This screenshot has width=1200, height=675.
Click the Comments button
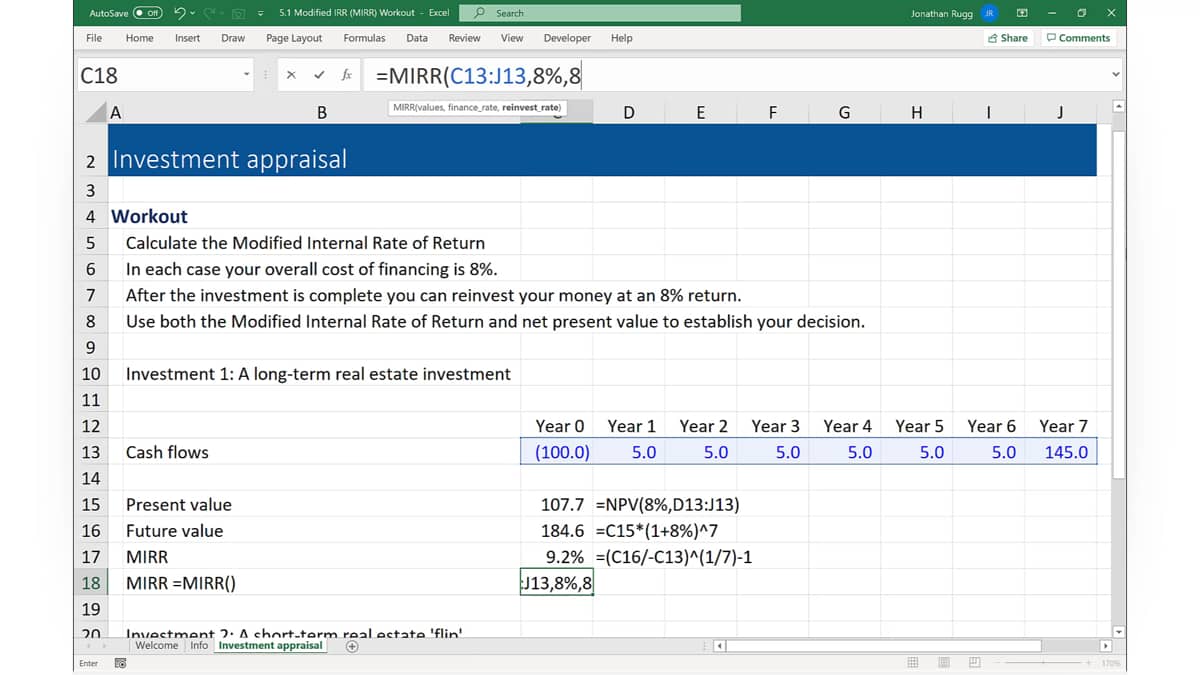[x=1078, y=38]
